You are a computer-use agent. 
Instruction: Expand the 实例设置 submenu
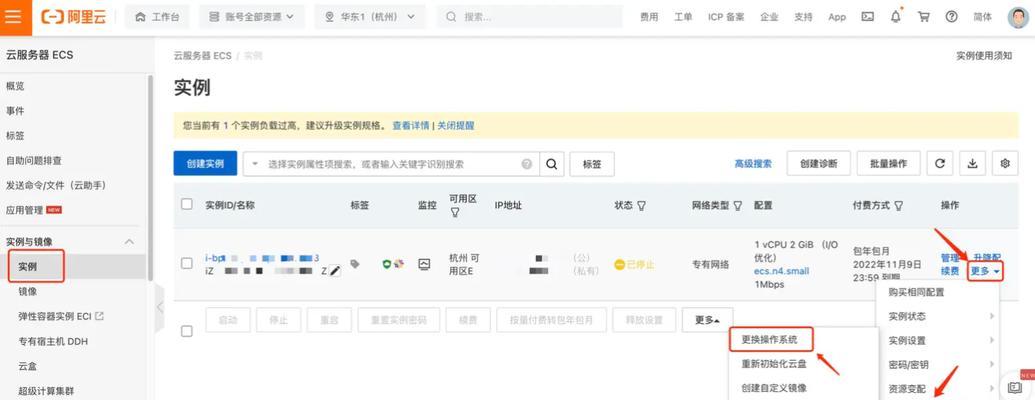940,341
